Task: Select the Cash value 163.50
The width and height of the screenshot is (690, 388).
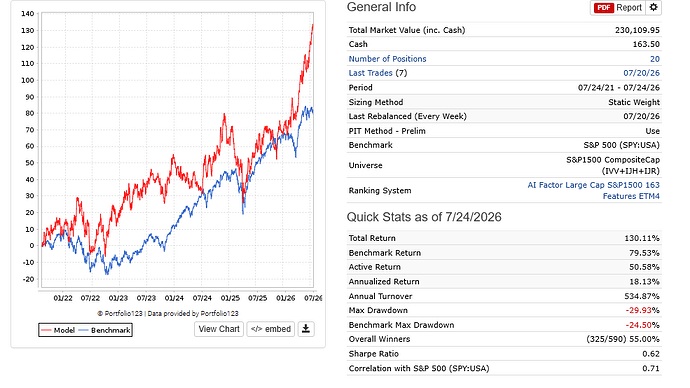Action: (646, 44)
